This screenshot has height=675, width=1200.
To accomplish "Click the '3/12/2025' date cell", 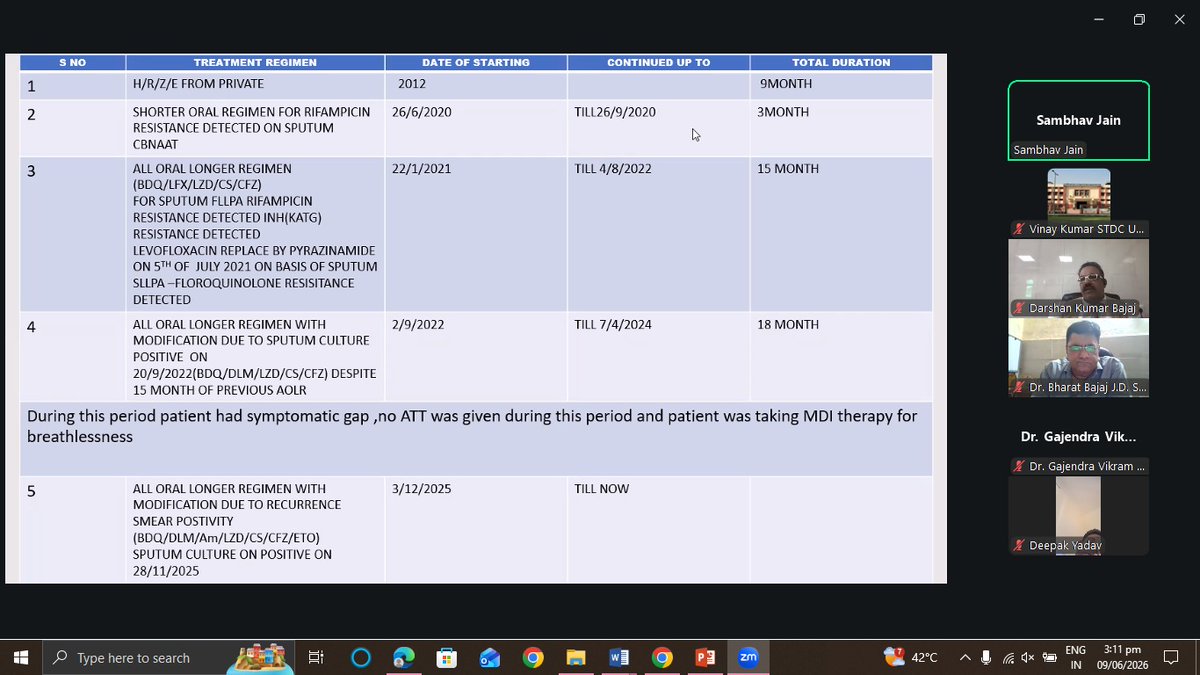I will [476, 529].
